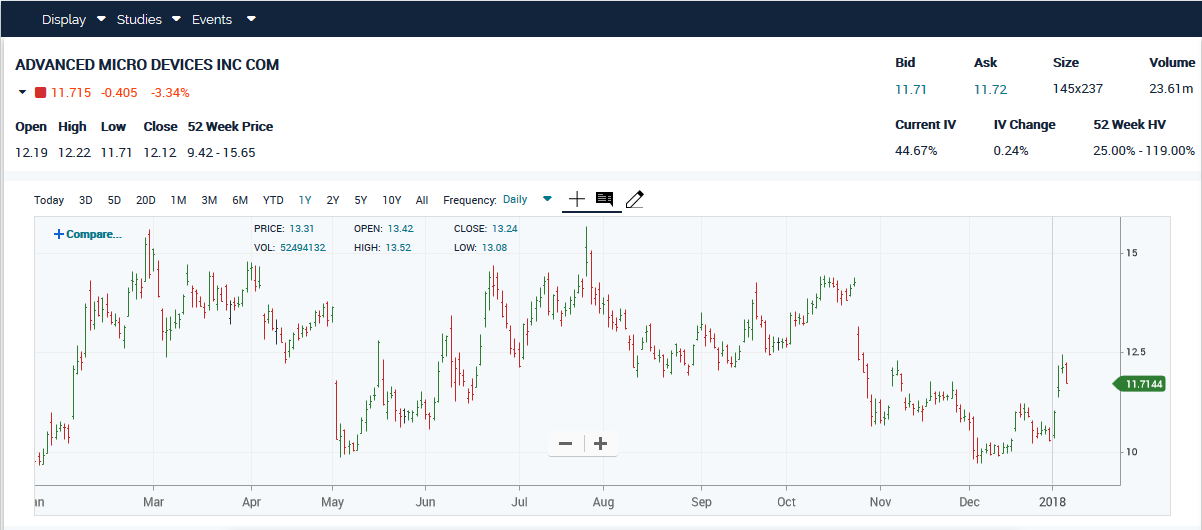The height and width of the screenshot is (530, 1202).
Task: Open the Display menu
Action: (x=64, y=19)
